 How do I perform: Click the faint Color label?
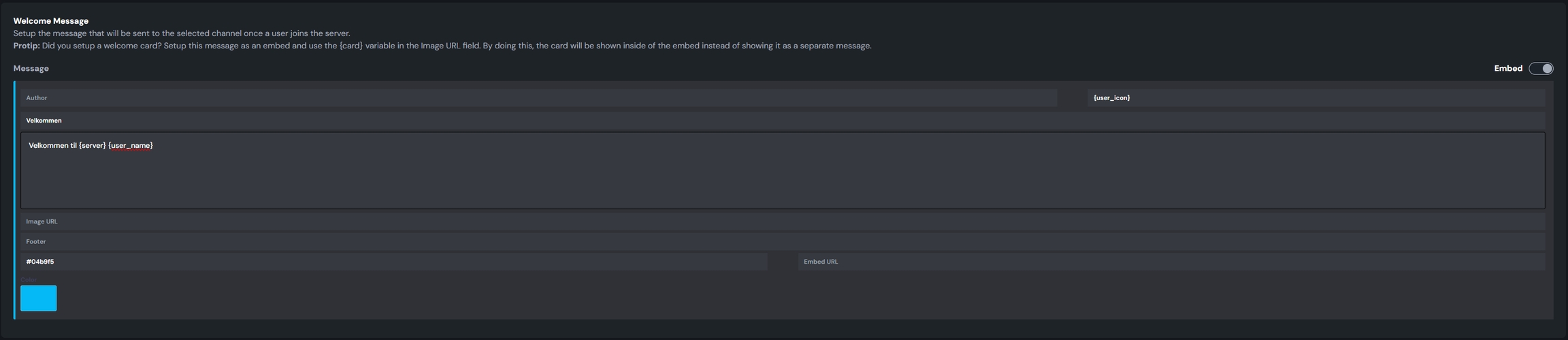pos(29,279)
